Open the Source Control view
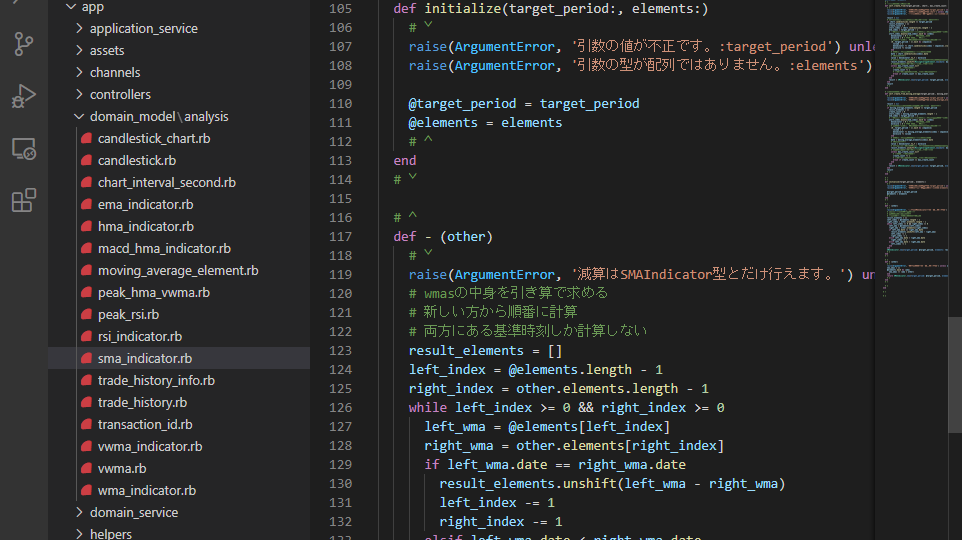 [x=23, y=44]
